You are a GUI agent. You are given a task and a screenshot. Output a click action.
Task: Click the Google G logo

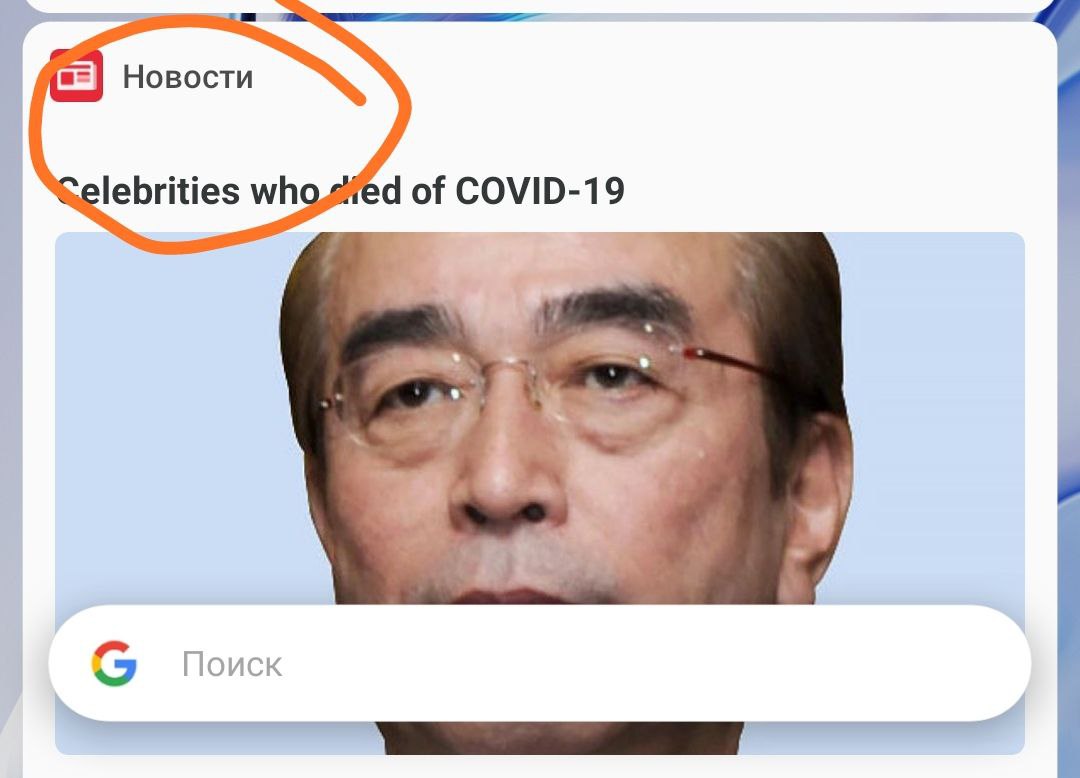pyautogui.click(x=114, y=664)
